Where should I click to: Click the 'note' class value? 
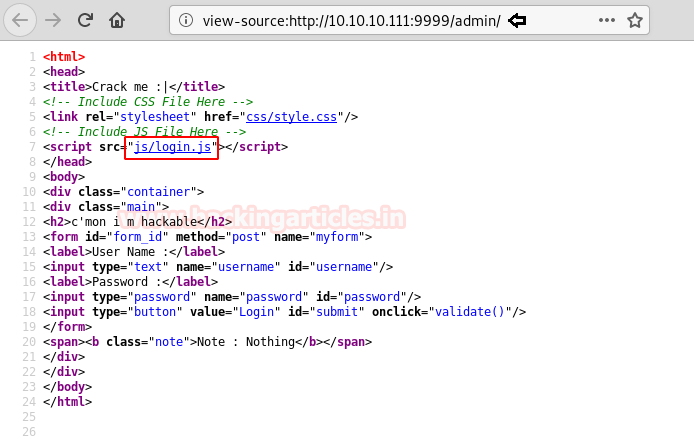[169, 342]
